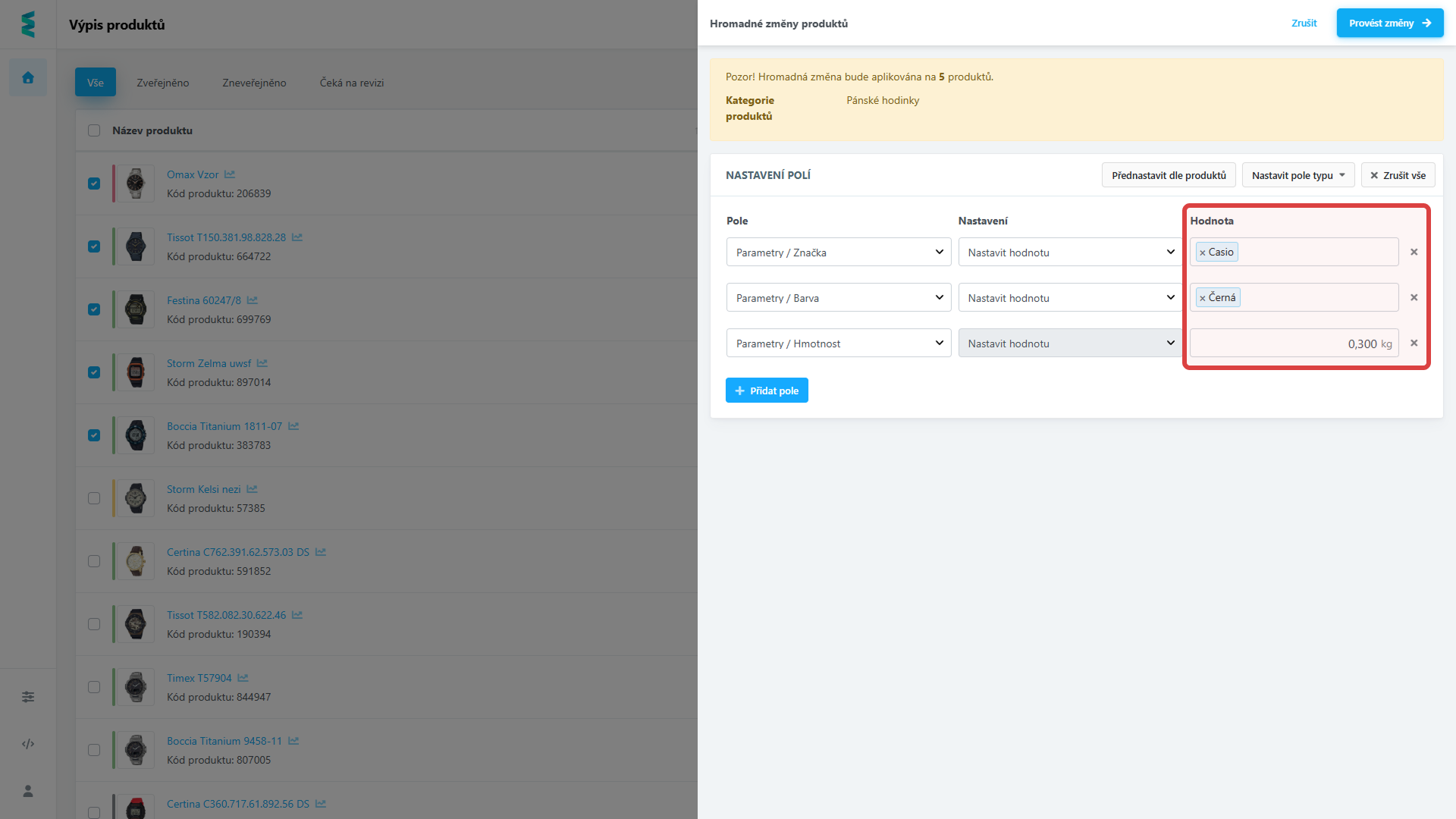Delete the Parametry / Hmotnost field row
1456x819 pixels.
pyautogui.click(x=1414, y=343)
